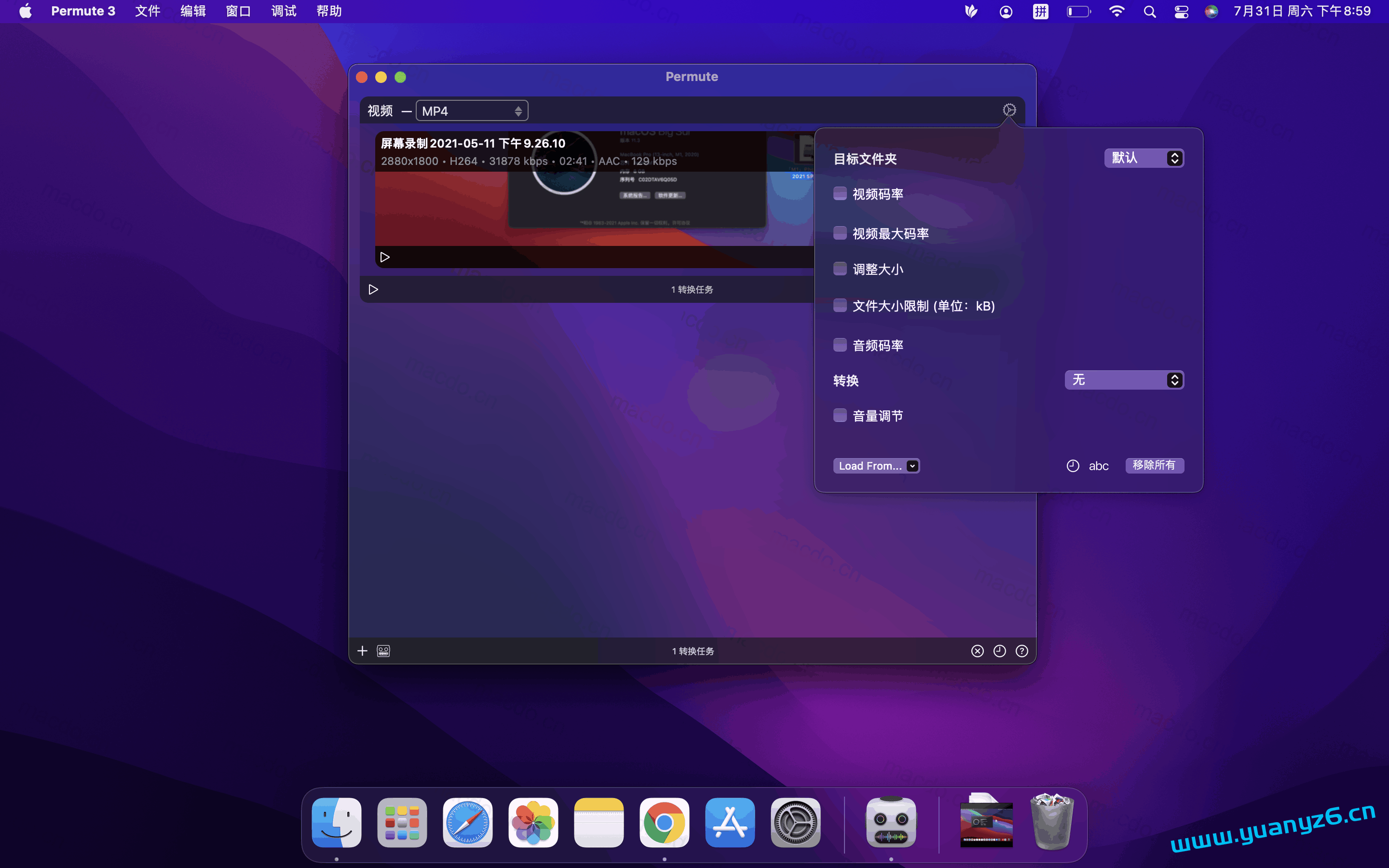Open the history clock icon at bottom right
This screenshot has width=1389, height=868.
click(x=999, y=651)
